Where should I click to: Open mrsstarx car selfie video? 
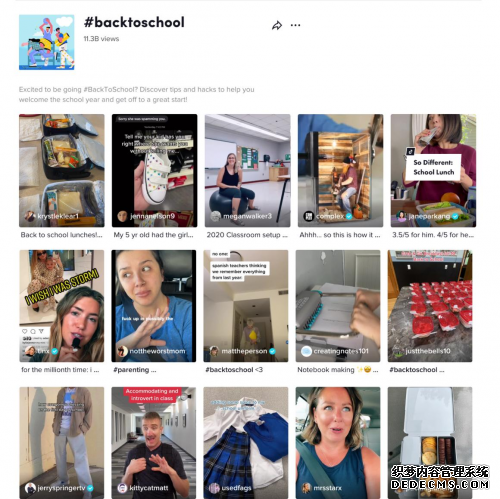pyautogui.click(x=338, y=443)
